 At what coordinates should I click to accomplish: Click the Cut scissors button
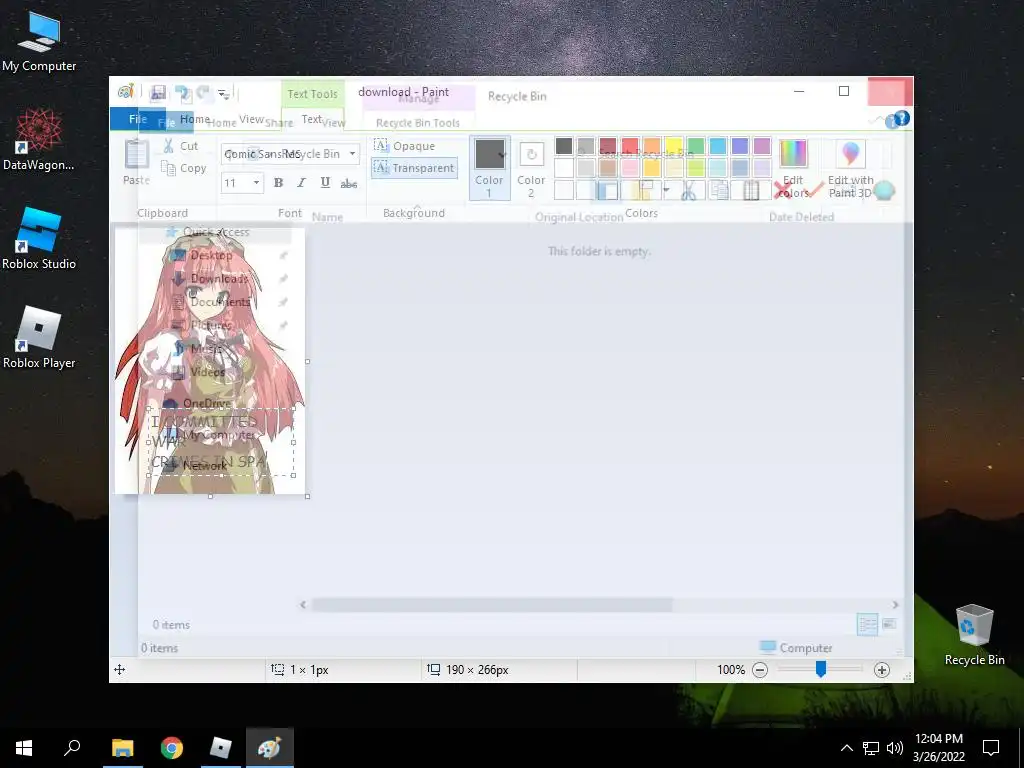180,146
